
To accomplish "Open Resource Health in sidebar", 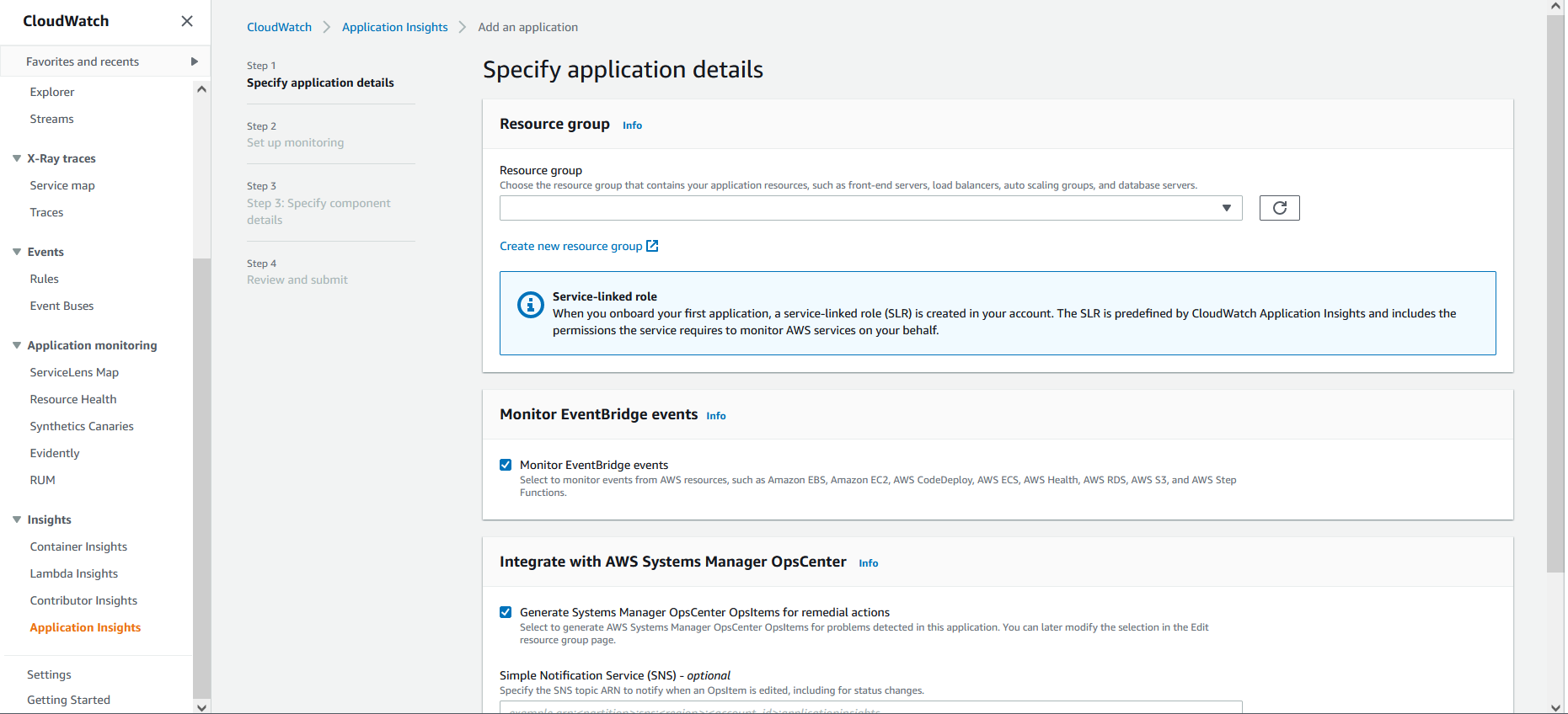I will [73, 399].
